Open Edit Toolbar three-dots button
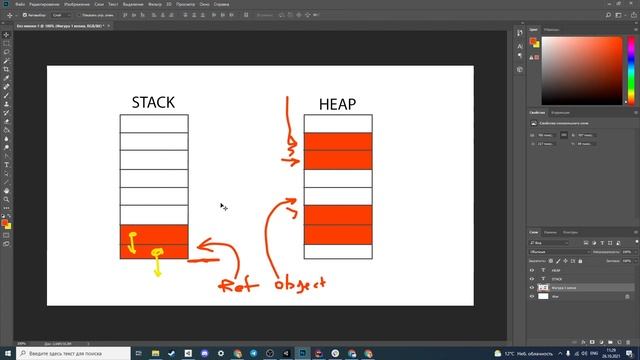640x360 pixels. tap(6, 208)
